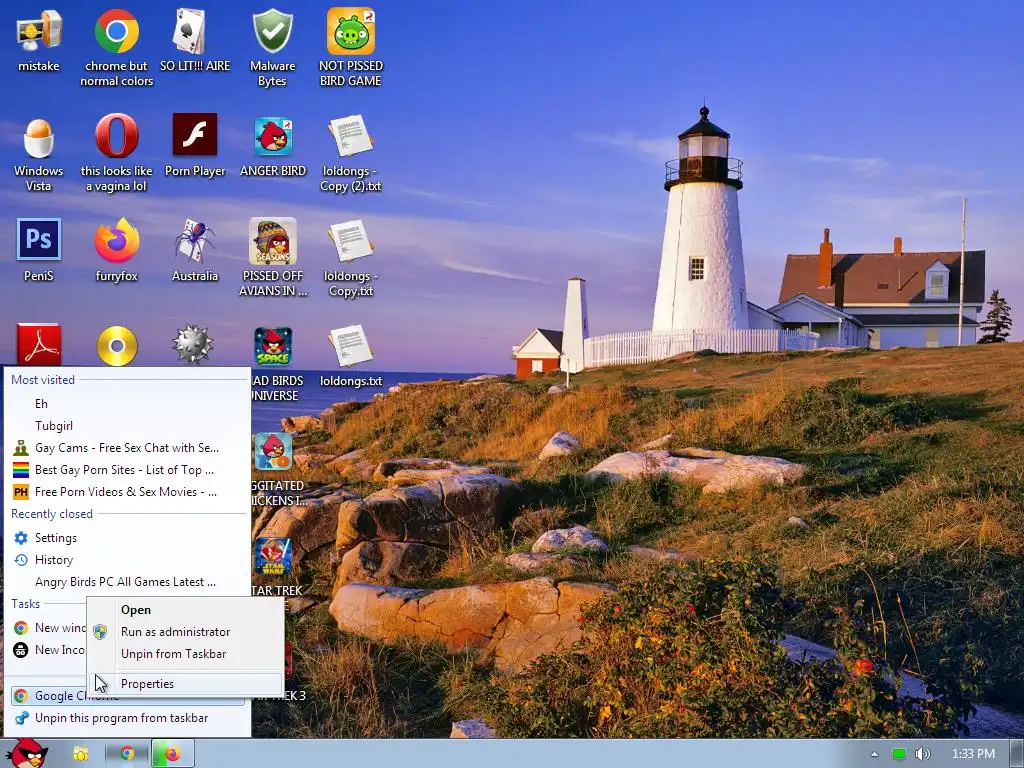Screen dimensions: 1024x768
Task: Click the Angry Bird Start button
Action: click(27, 754)
